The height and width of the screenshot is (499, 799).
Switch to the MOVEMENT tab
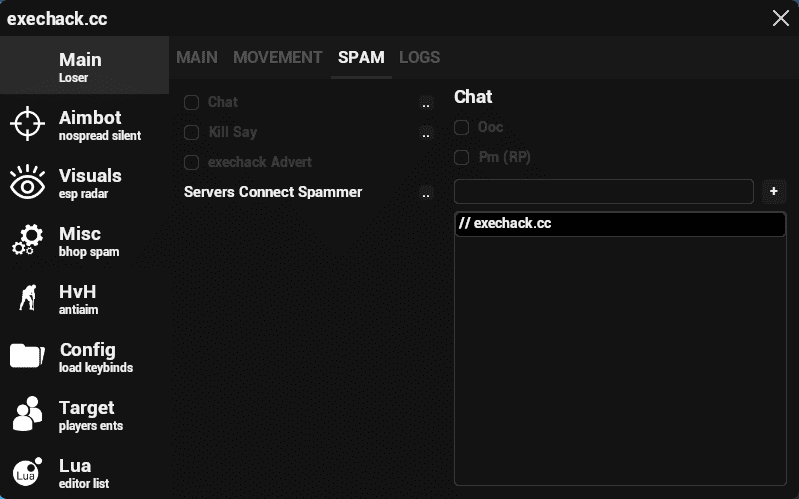278,58
